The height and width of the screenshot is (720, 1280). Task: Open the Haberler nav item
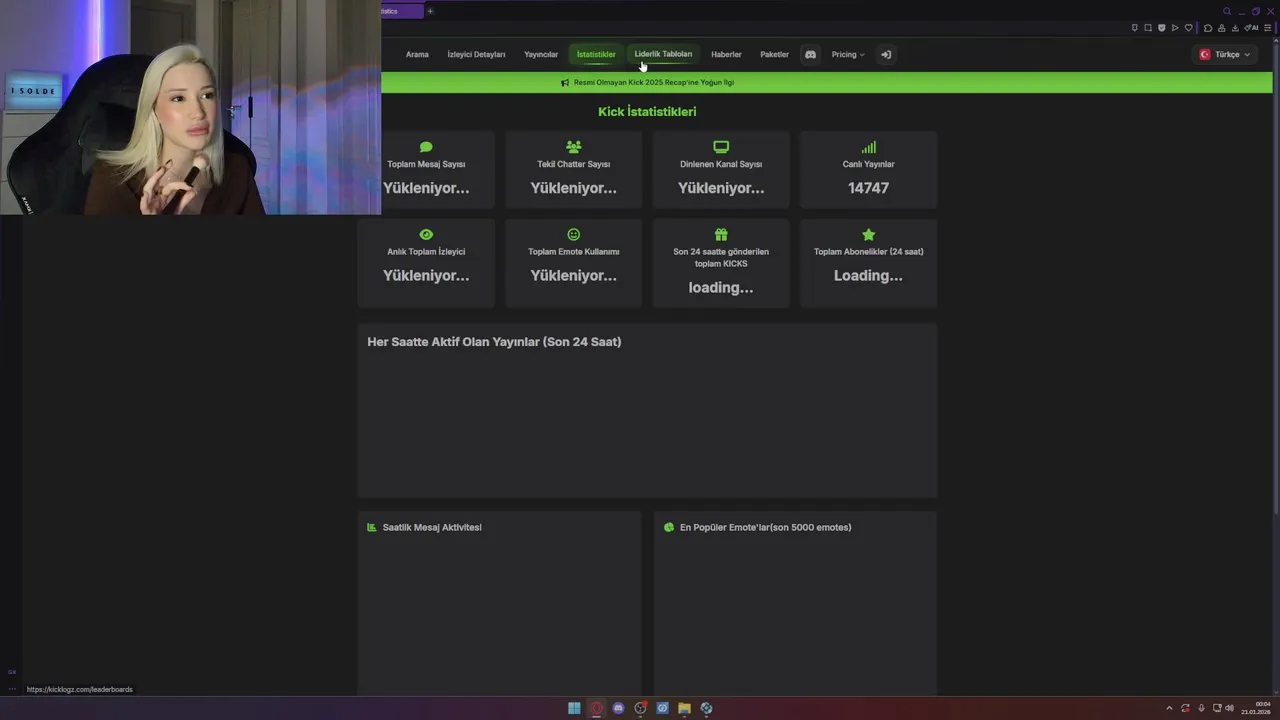726,54
